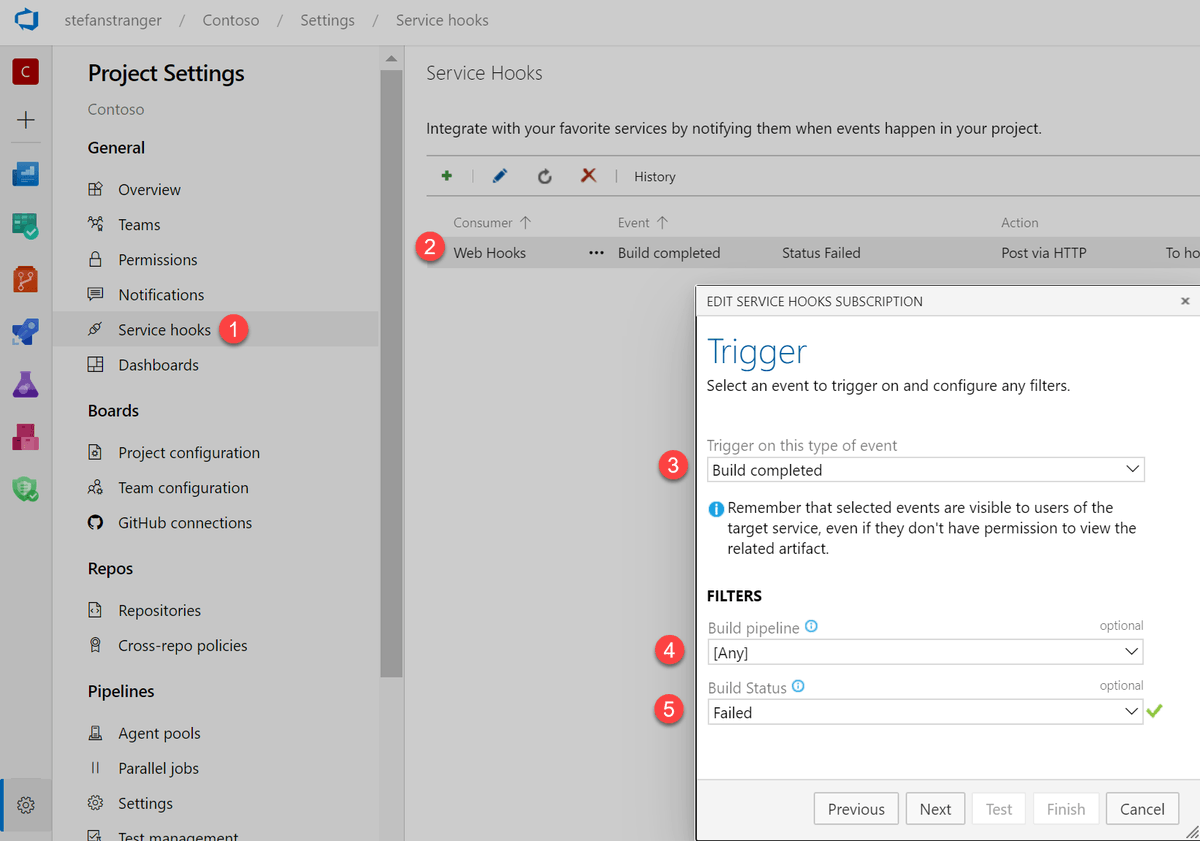This screenshot has height=841, width=1200.
Task: Click the Finish button in dialog
Action: (x=1066, y=809)
